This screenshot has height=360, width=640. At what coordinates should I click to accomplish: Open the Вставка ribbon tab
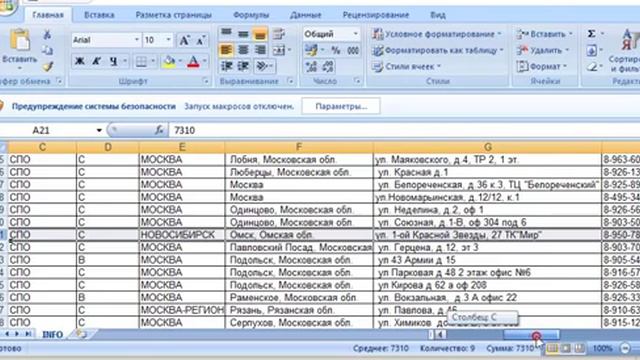click(99, 15)
